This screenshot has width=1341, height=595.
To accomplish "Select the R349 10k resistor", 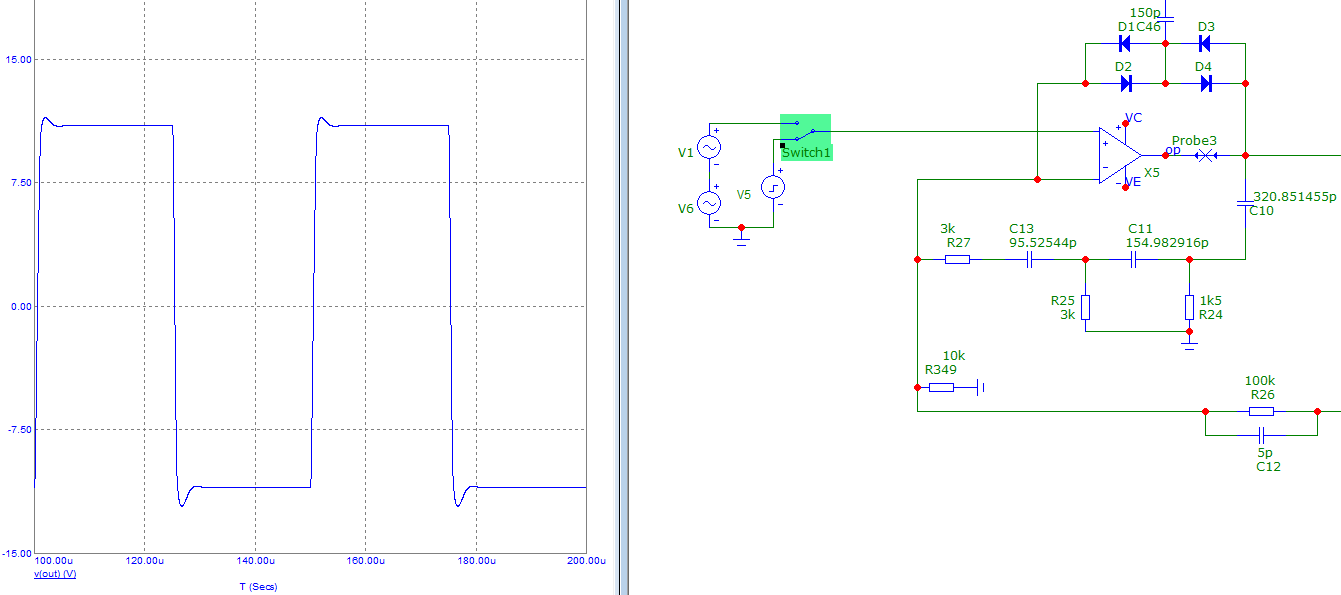I will 941,387.
